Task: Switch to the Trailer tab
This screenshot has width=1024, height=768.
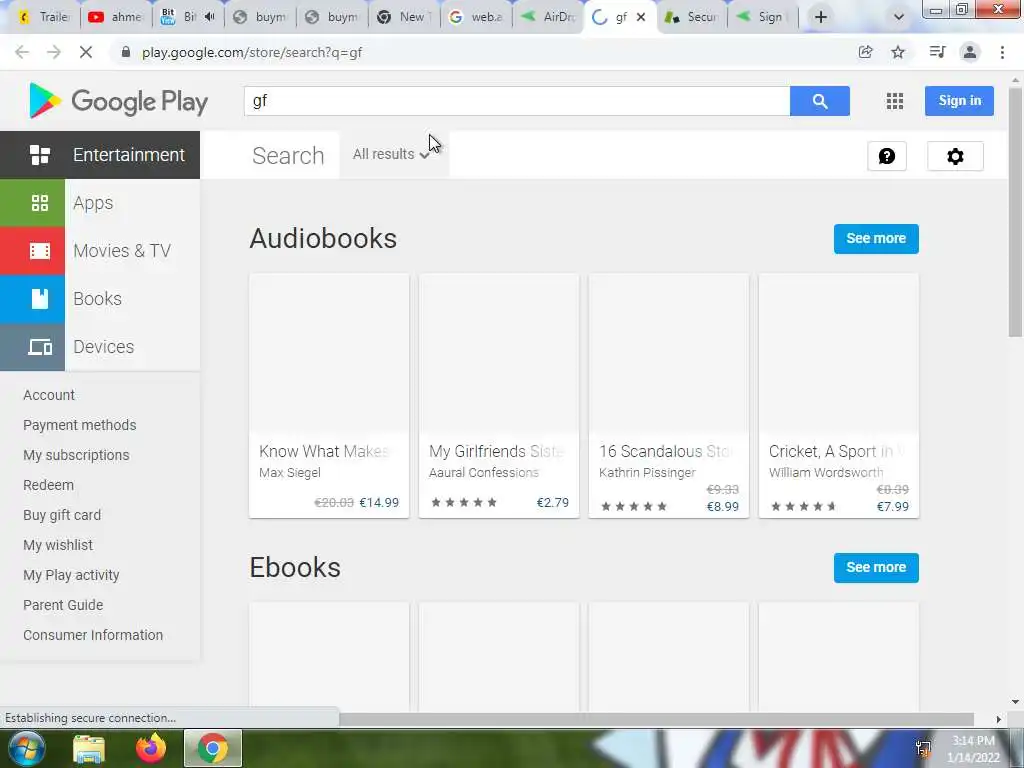Action: click(44, 17)
